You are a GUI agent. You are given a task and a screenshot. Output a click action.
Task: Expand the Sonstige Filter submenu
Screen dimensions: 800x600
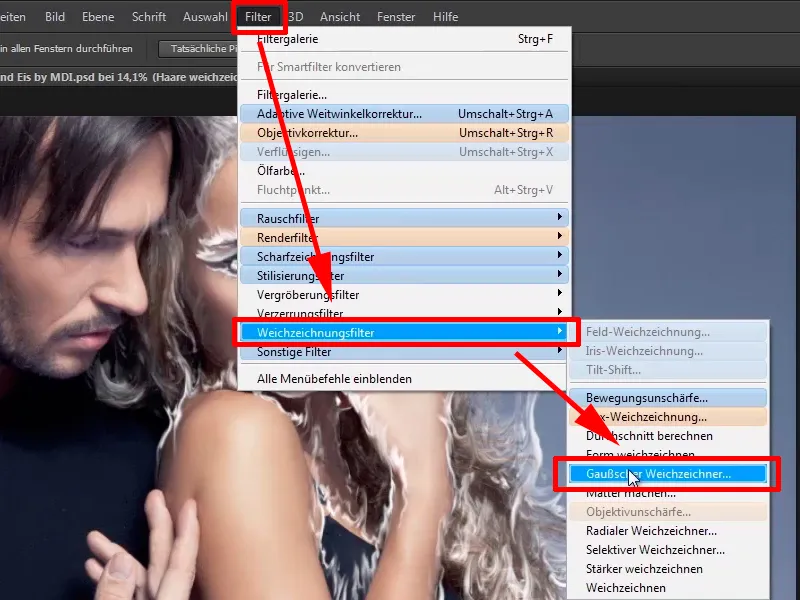coord(404,352)
